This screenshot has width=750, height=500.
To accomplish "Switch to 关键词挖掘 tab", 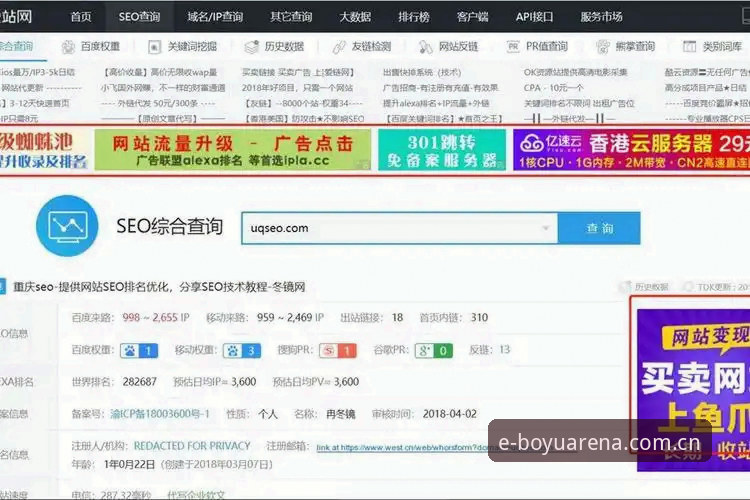I will (192, 46).
